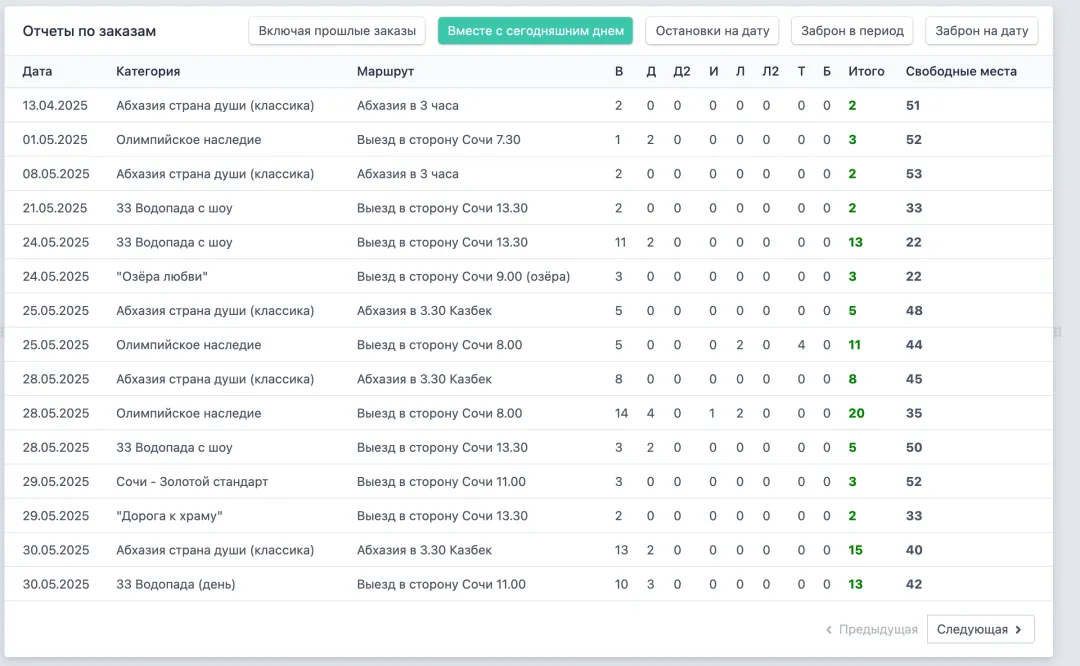Click the green total value 11
This screenshot has width=1080, height=666.
[855, 345]
